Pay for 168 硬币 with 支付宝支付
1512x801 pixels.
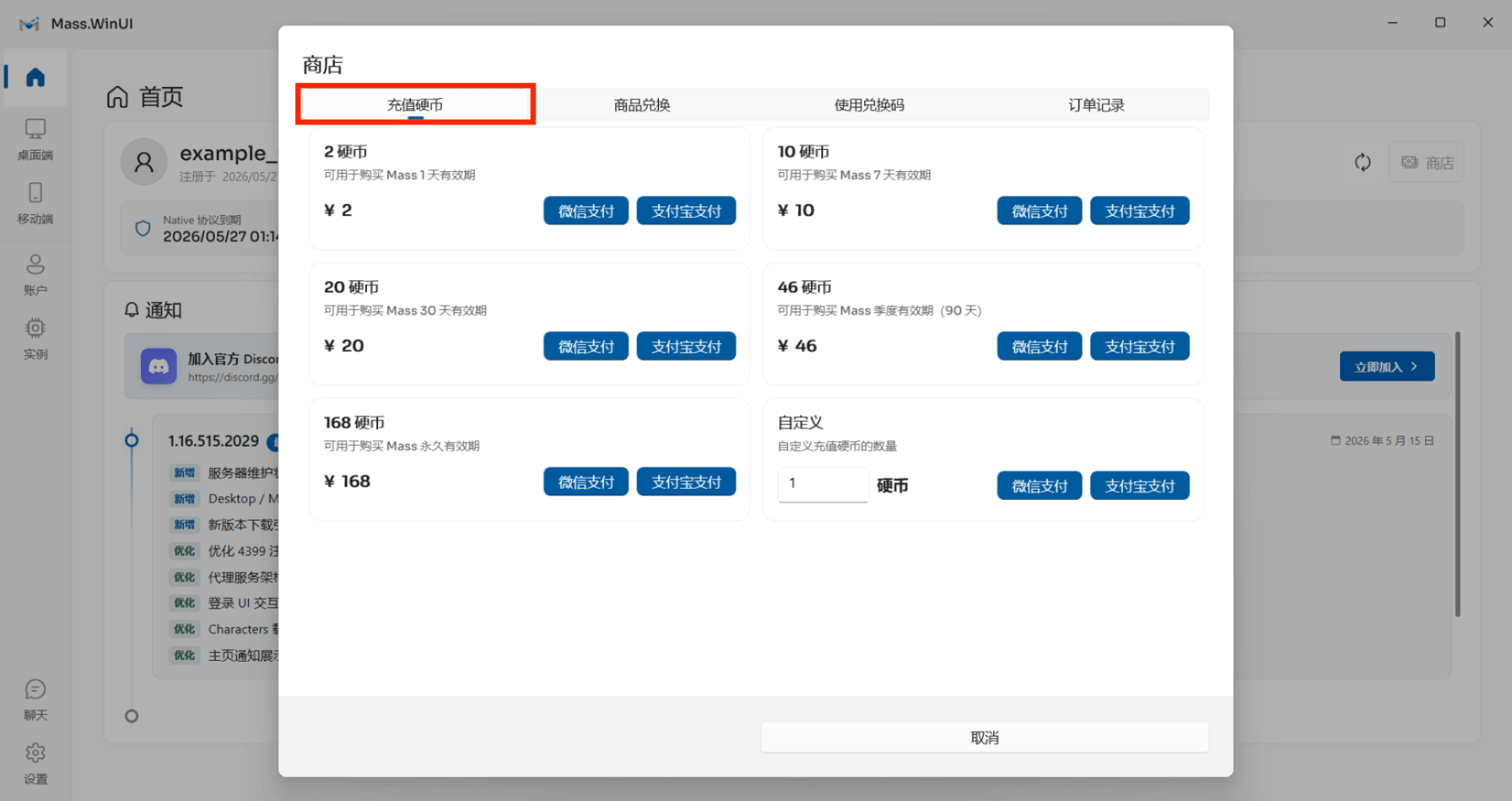tap(686, 482)
